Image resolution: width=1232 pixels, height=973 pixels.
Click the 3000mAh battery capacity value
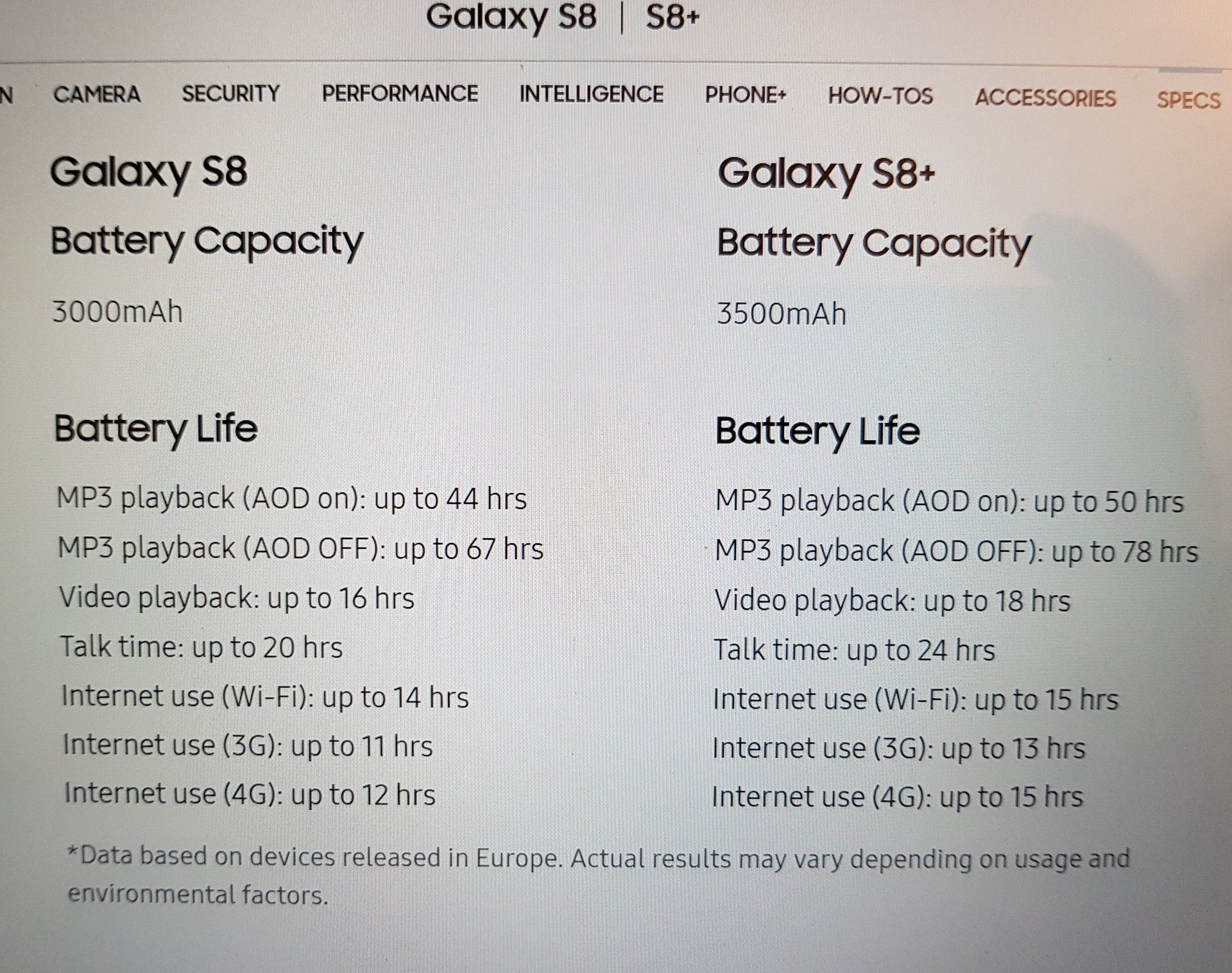117,312
